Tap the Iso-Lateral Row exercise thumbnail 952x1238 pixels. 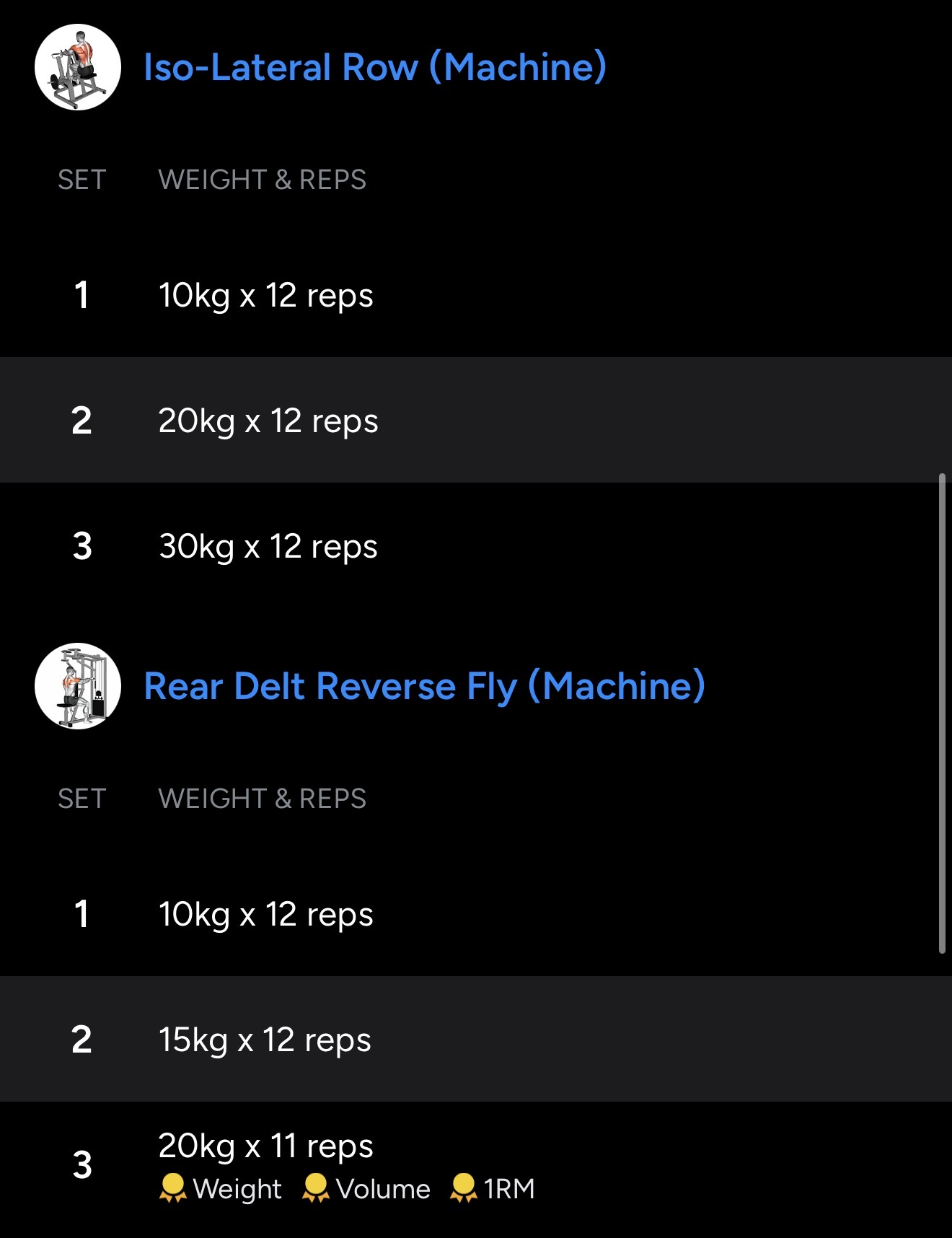click(x=78, y=67)
